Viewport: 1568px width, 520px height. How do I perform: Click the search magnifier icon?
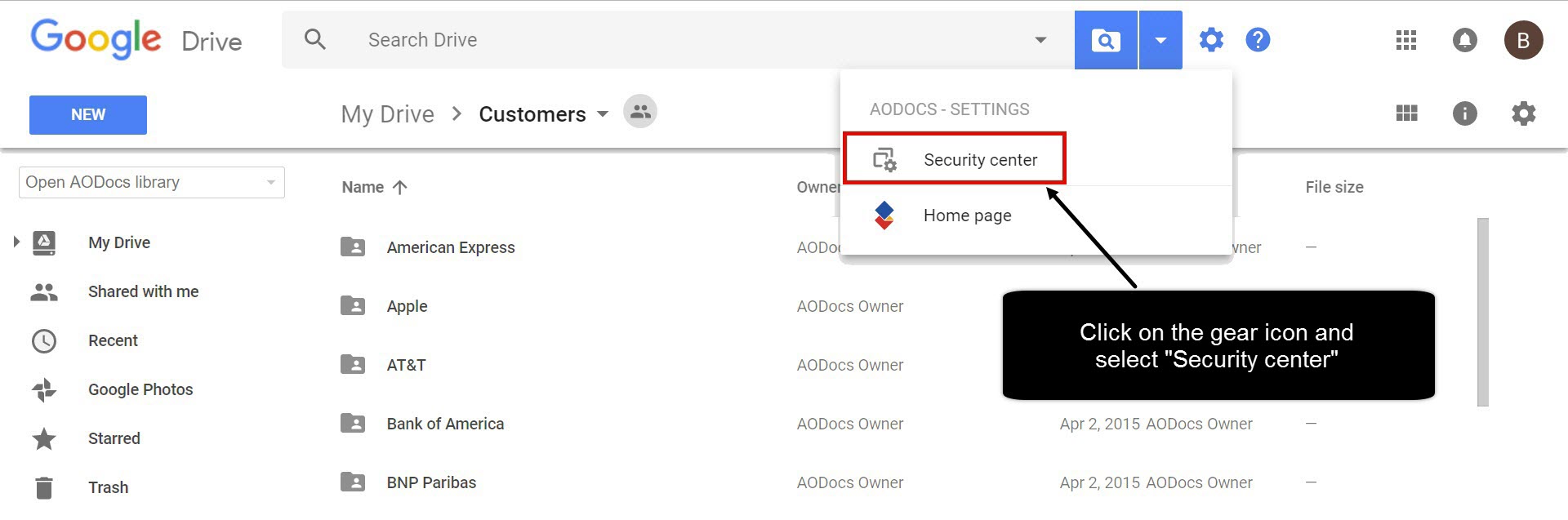pos(315,39)
